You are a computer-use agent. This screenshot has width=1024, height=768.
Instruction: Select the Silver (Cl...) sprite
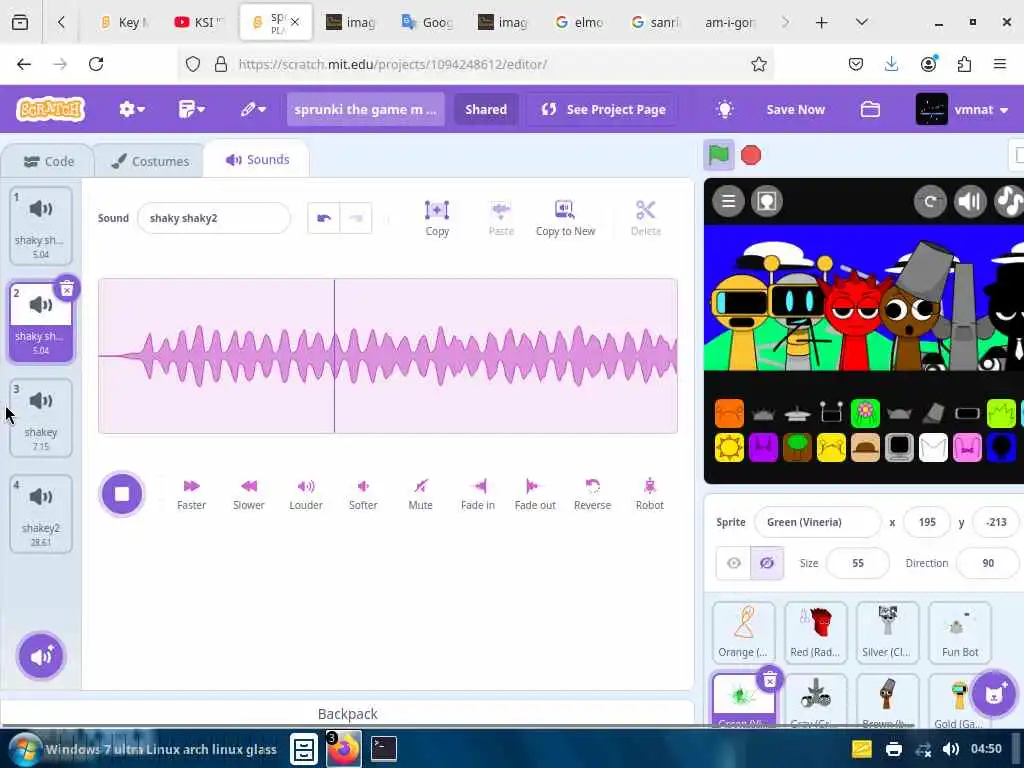pyautogui.click(x=887, y=632)
